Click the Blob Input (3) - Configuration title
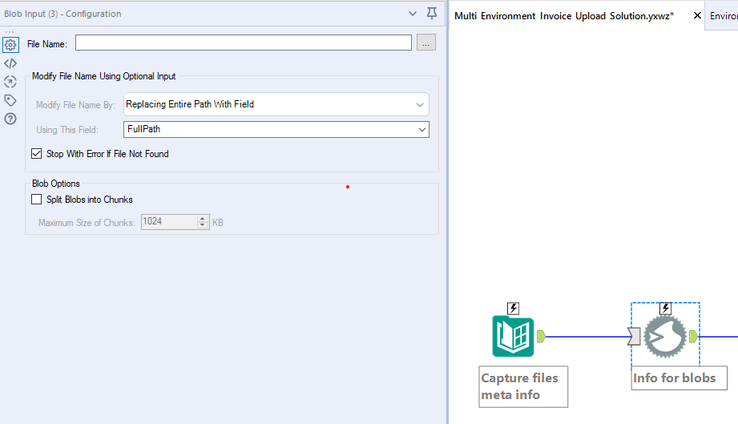738x424 pixels. click(63, 14)
